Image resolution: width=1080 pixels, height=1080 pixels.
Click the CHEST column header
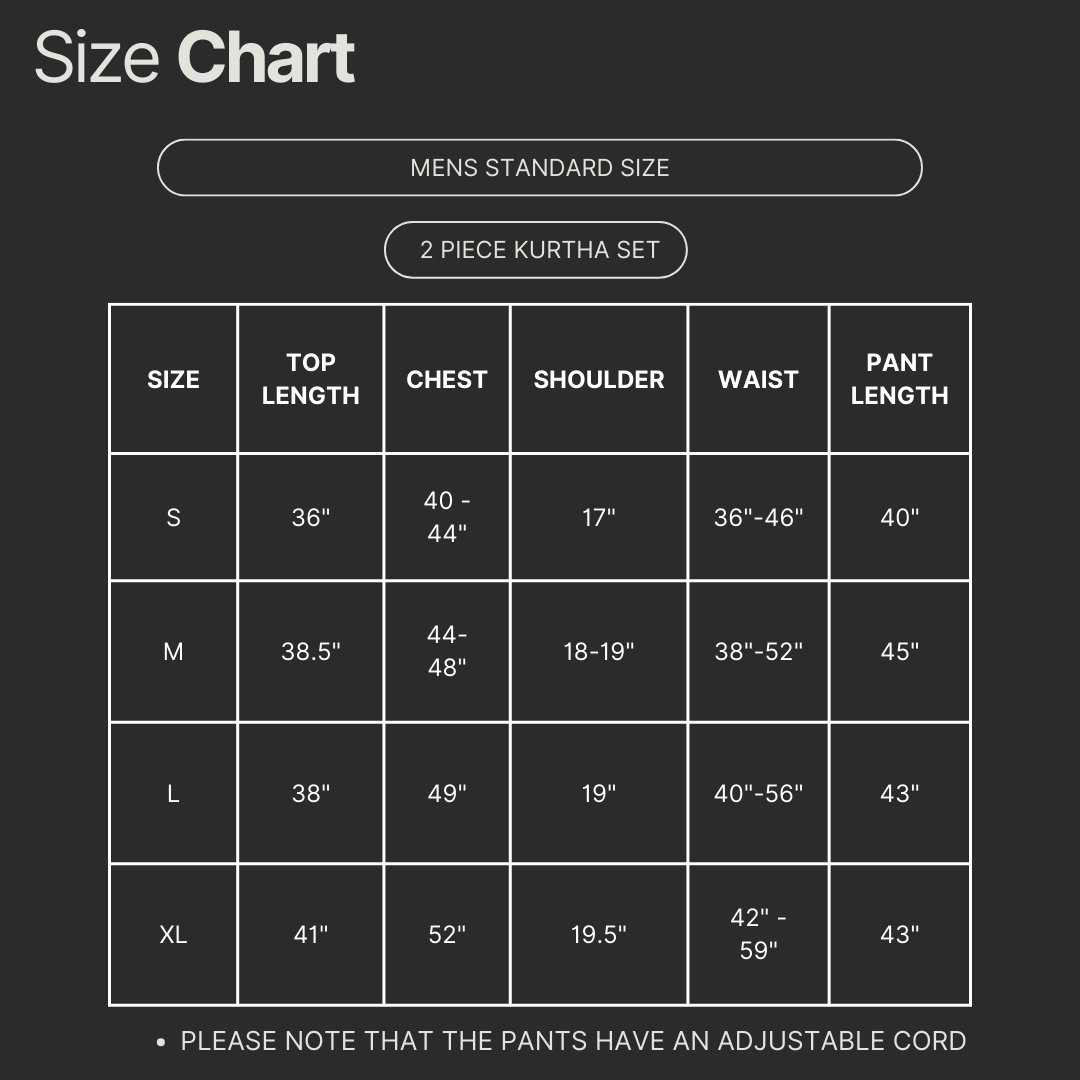(446, 380)
